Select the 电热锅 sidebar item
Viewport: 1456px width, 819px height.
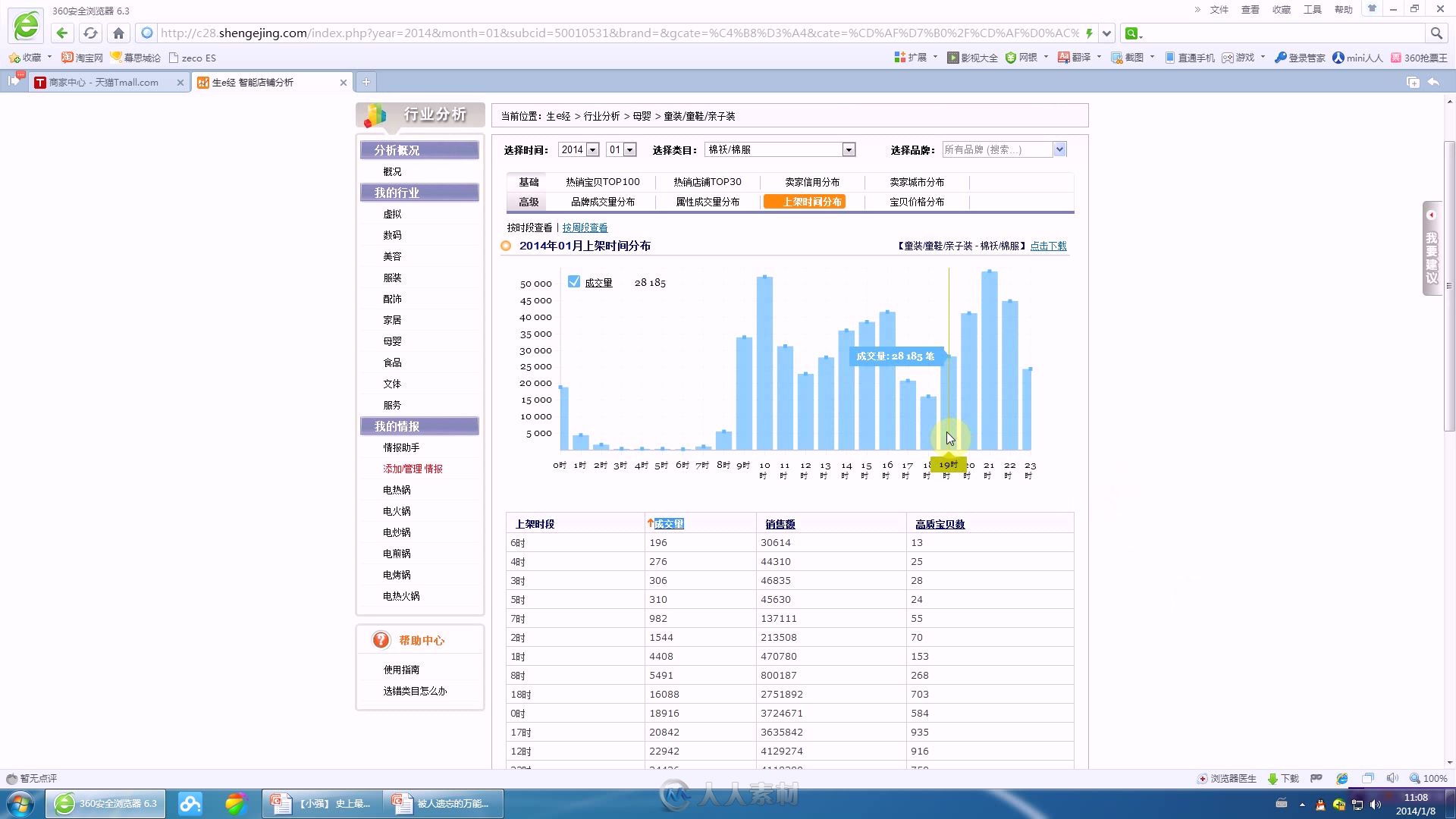pyautogui.click(x=397, y=490)
